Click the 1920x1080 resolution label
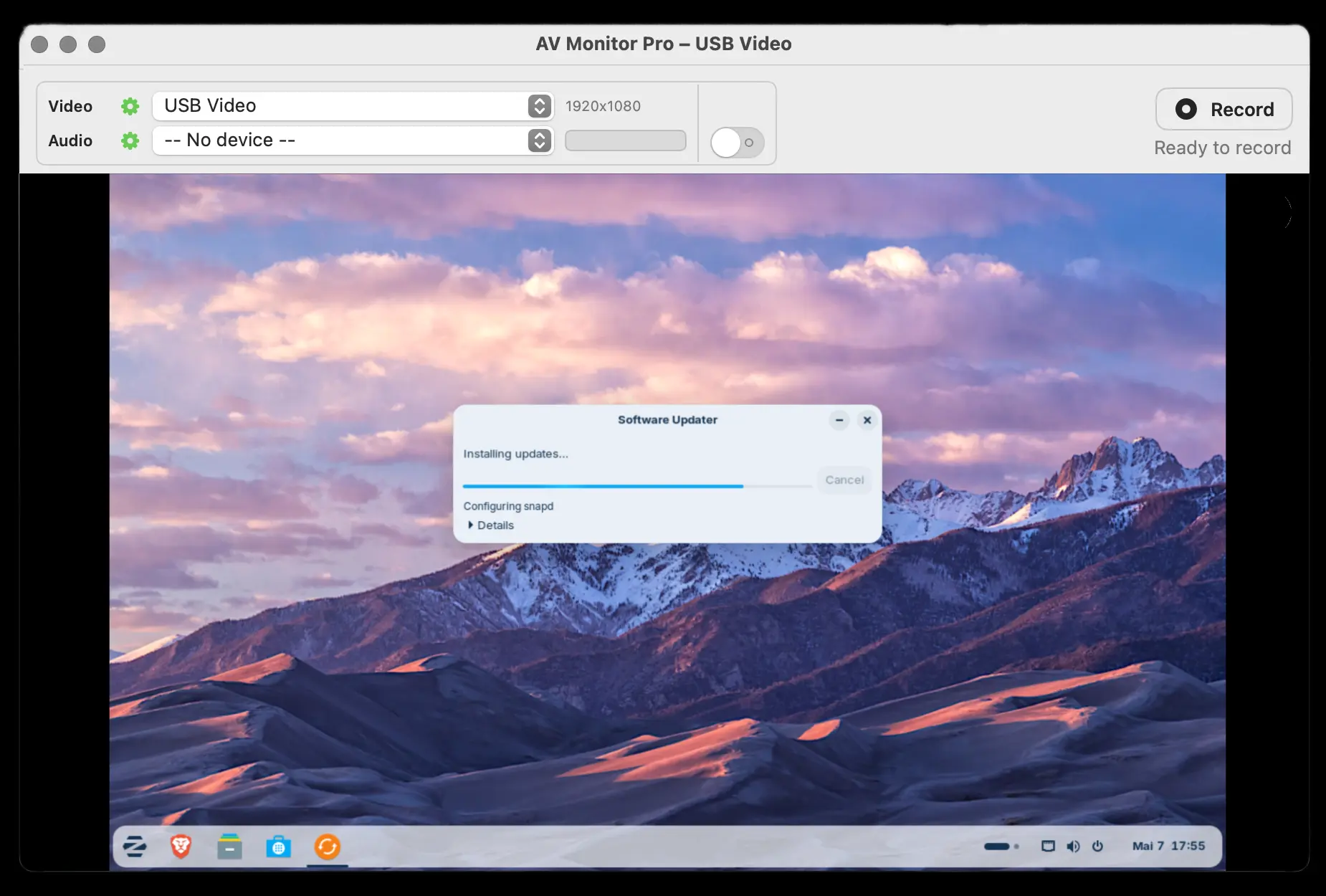This screenshot has width=1326, height=896. point(603,106)
